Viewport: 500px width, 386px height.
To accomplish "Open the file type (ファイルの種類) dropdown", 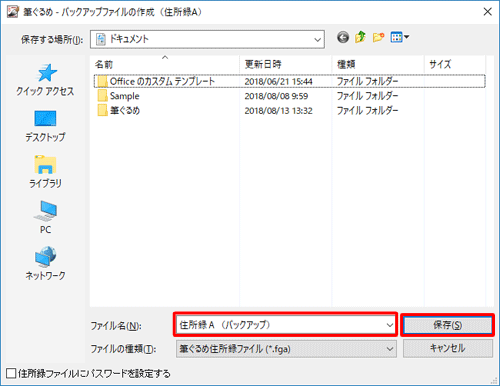I will tap(286, 349).
